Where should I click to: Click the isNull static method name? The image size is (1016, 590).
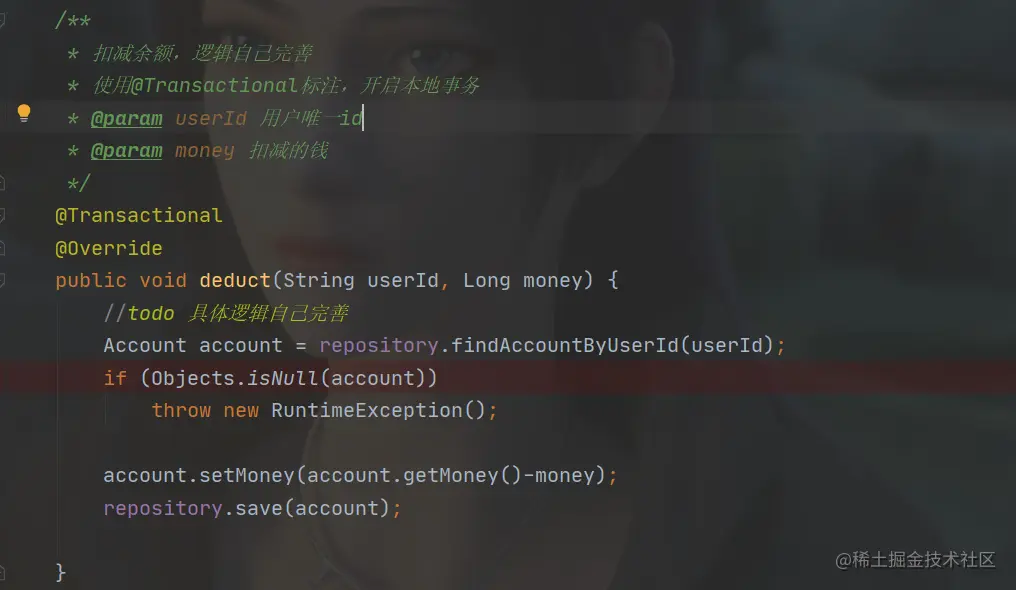pos(283,378)
